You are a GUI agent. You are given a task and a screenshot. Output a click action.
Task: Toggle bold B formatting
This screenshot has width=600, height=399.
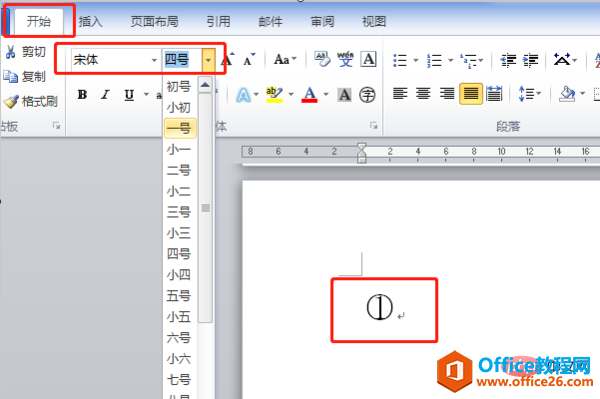pyautogui.click(x=82, y=94)
